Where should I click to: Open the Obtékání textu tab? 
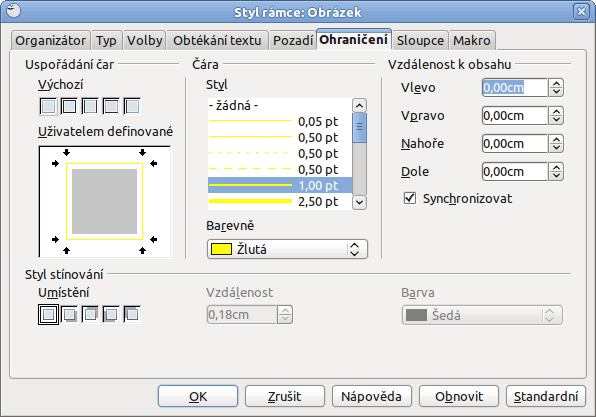tap(217, 40)
